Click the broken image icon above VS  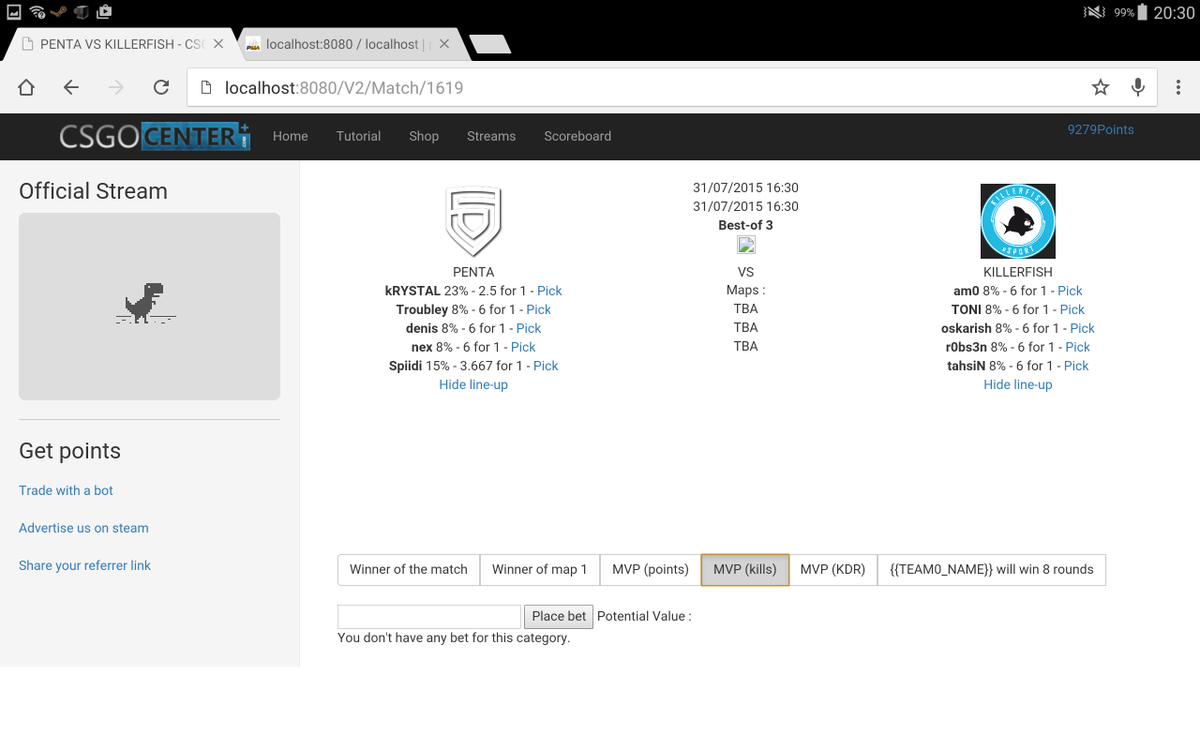[746, 245]
